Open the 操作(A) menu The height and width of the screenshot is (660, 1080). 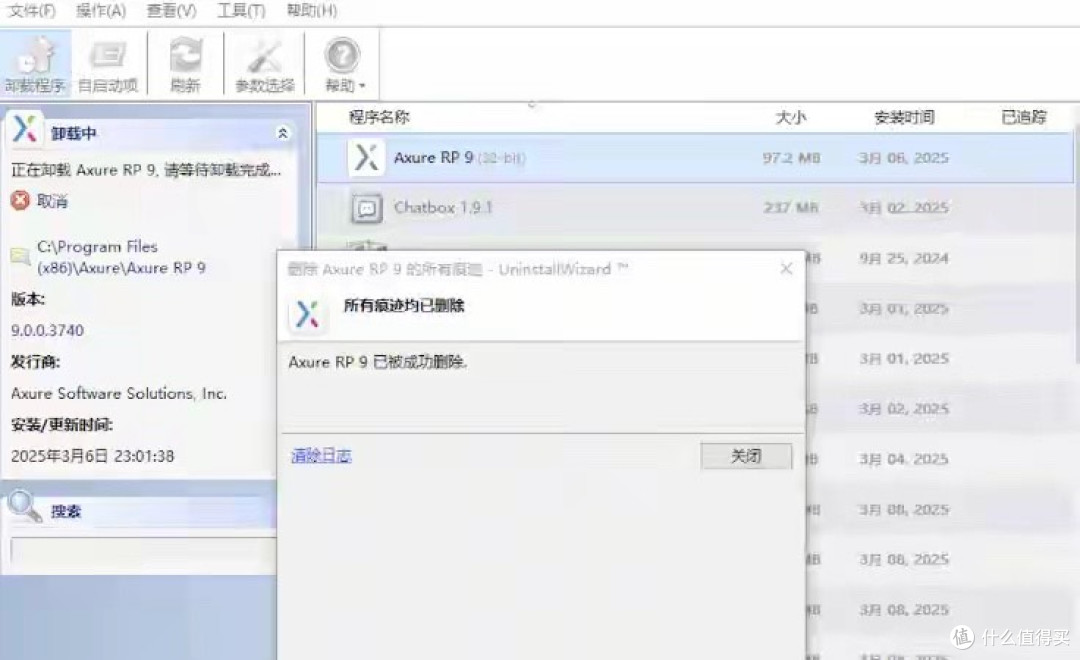101,10
